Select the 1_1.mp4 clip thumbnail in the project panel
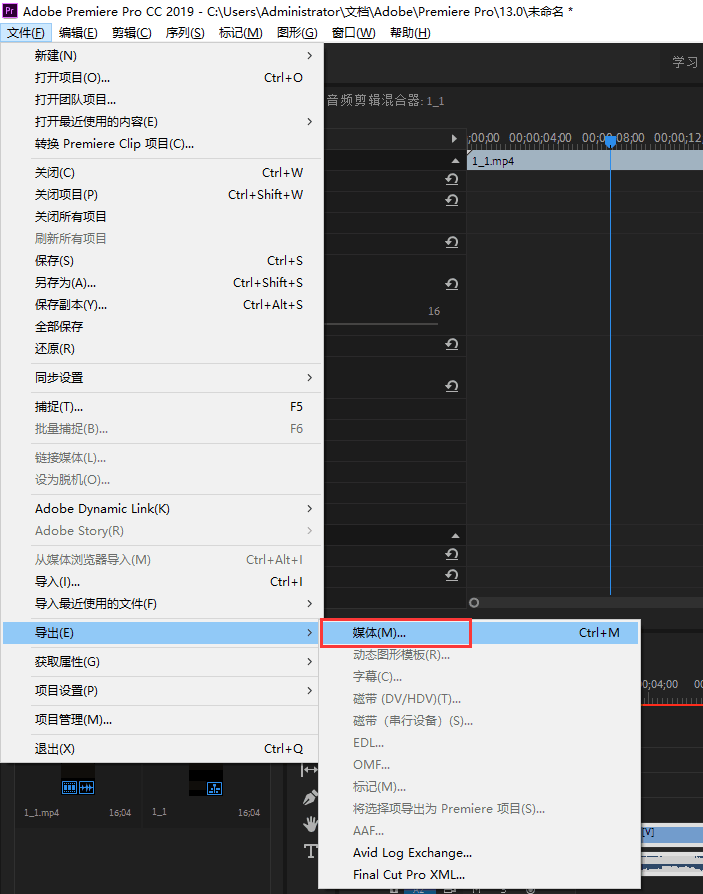This screenshot has height=894, width=703. pos(78,782)
